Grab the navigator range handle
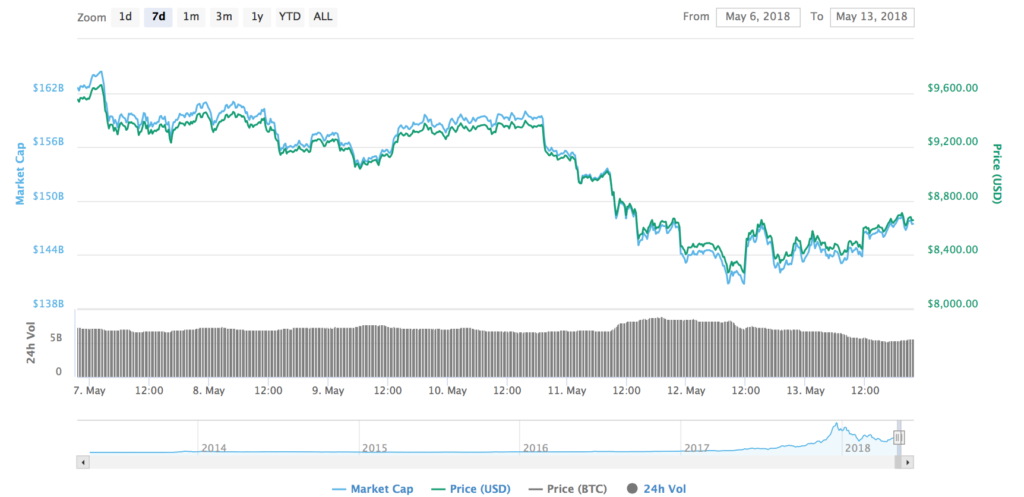This screenshot has width=1024, height=497. tap(899, 437)
